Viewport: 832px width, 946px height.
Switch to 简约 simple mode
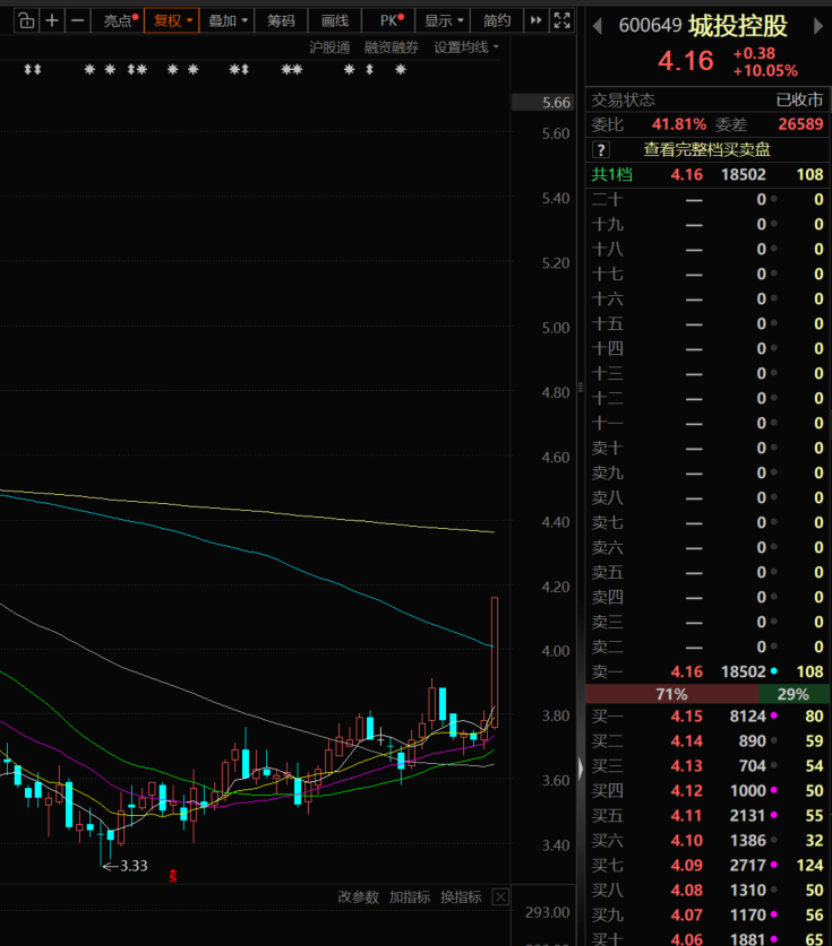[x=497, y=21]
